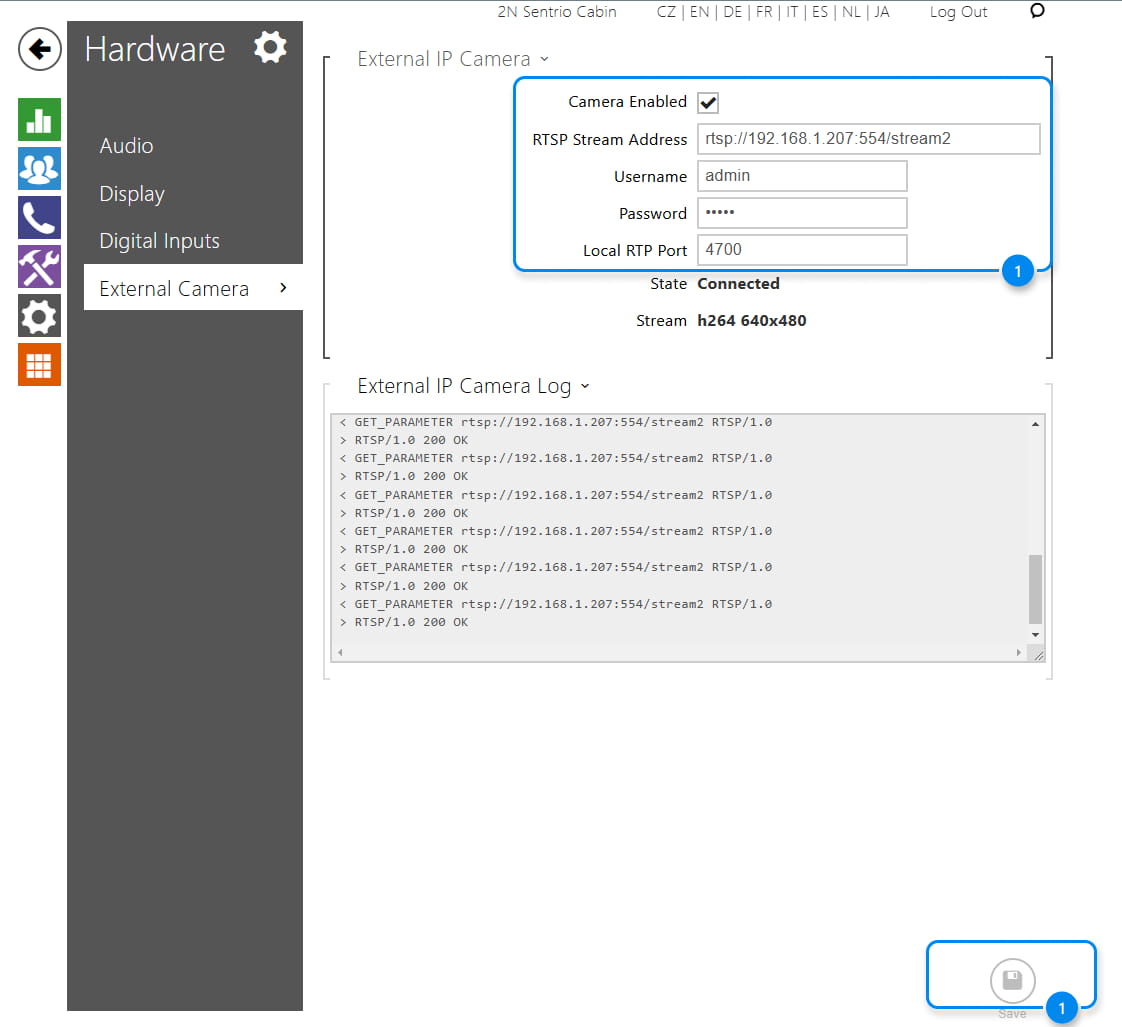Image resolution: width=1122 pixels, height=1027 pixels.
Task: Open the green Status chart icon
Action: tap(39, 120)
